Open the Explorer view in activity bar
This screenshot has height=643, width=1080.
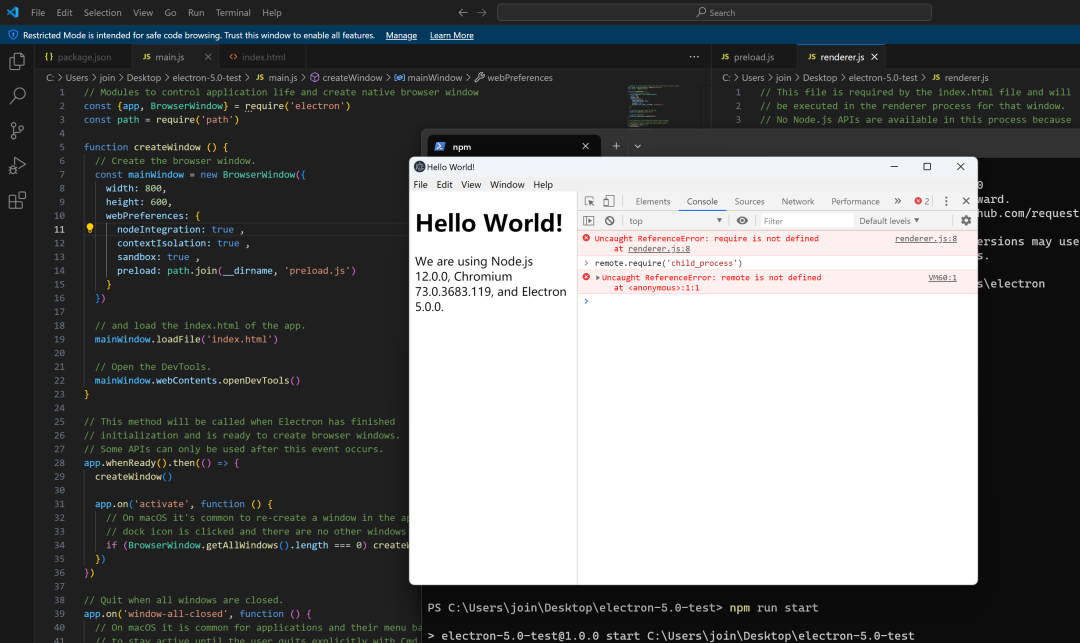(x=17, y=62)
